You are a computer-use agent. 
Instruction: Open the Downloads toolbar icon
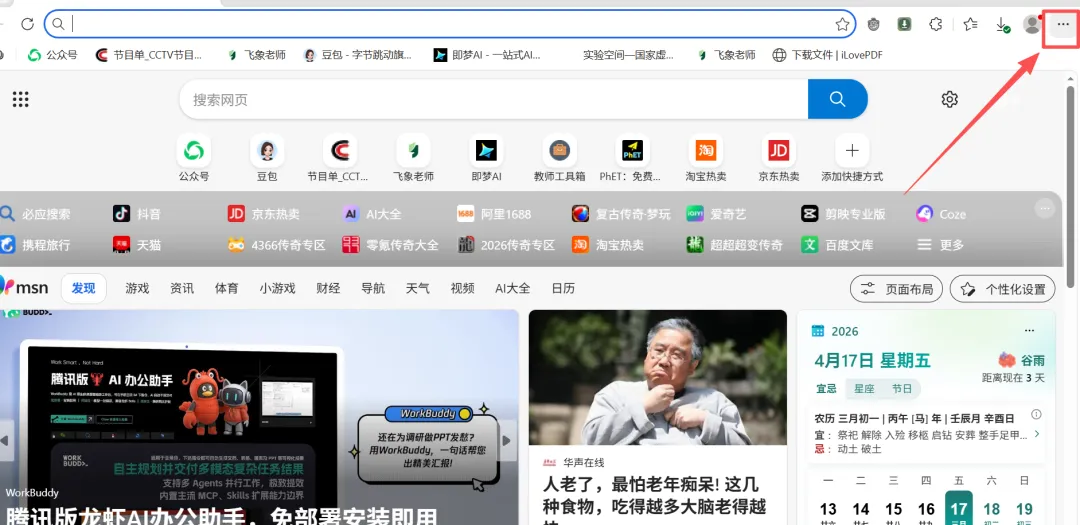pos(1003,25)
